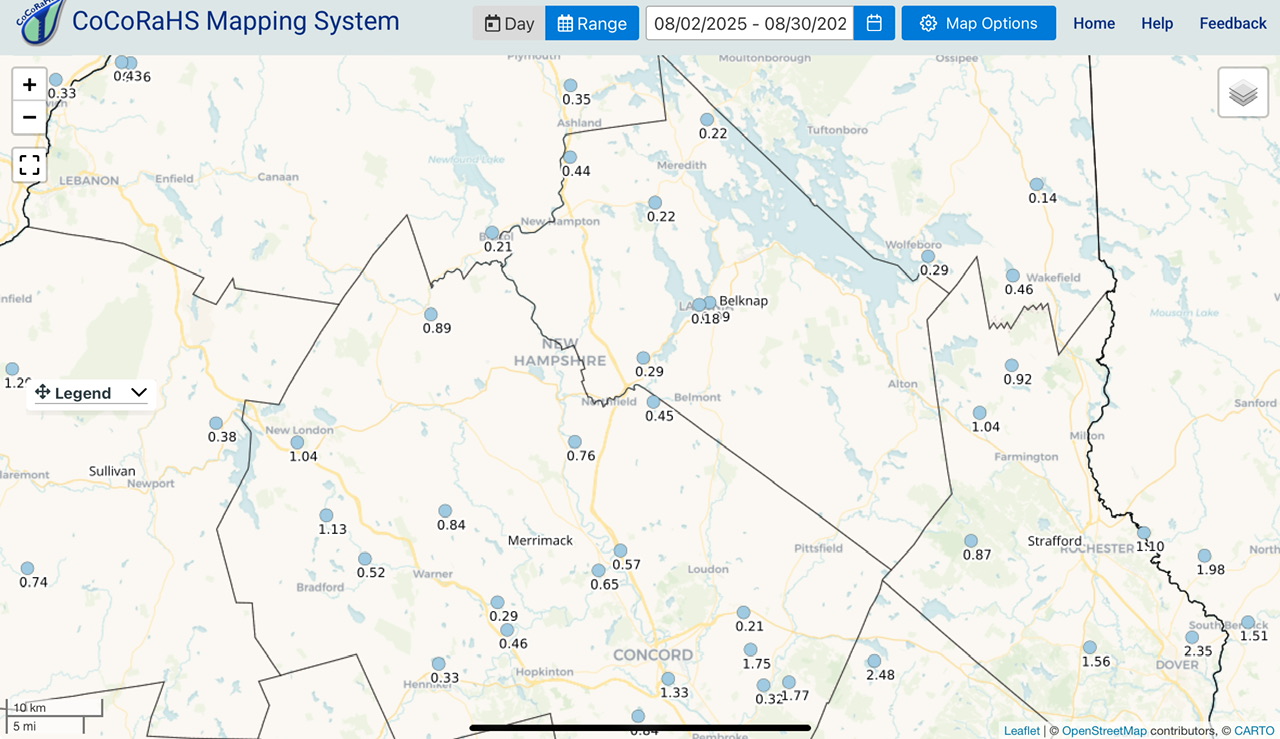Click the Merrimack county label
The image size is (1280, 739).
click(540, 540)
